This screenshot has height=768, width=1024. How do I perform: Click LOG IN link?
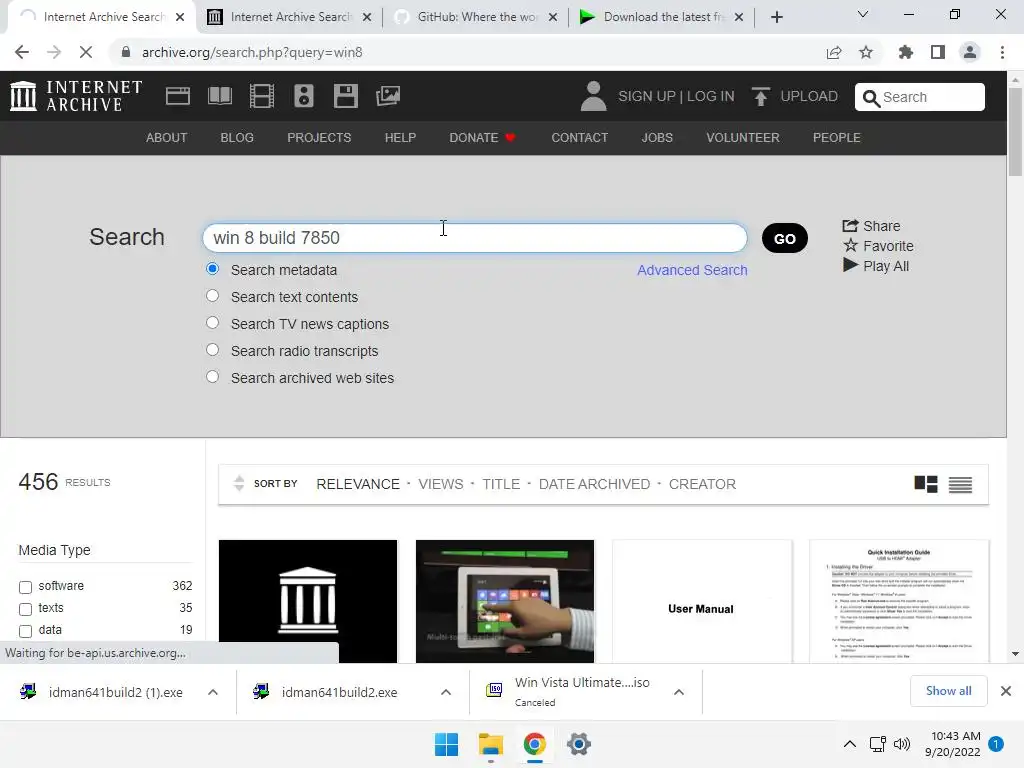pyautogui.click(x=711, y=97)
